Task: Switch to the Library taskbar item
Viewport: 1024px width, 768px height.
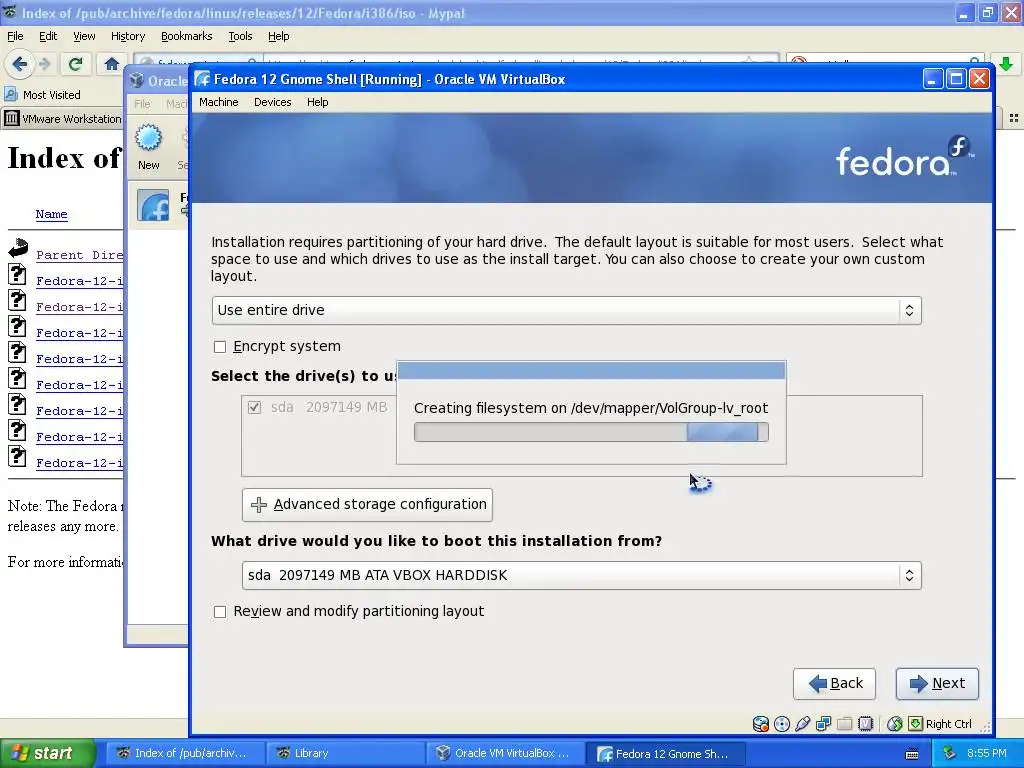Action: click(x=345, y=753)
